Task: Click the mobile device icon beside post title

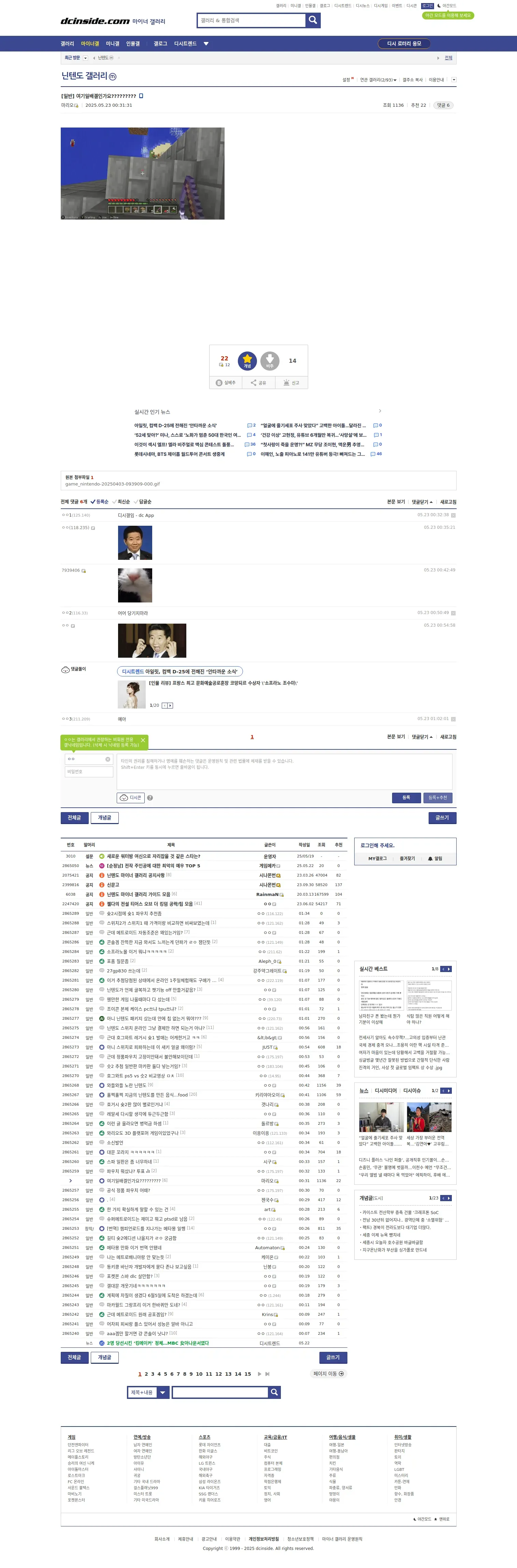Action: (x=141, y=95)
